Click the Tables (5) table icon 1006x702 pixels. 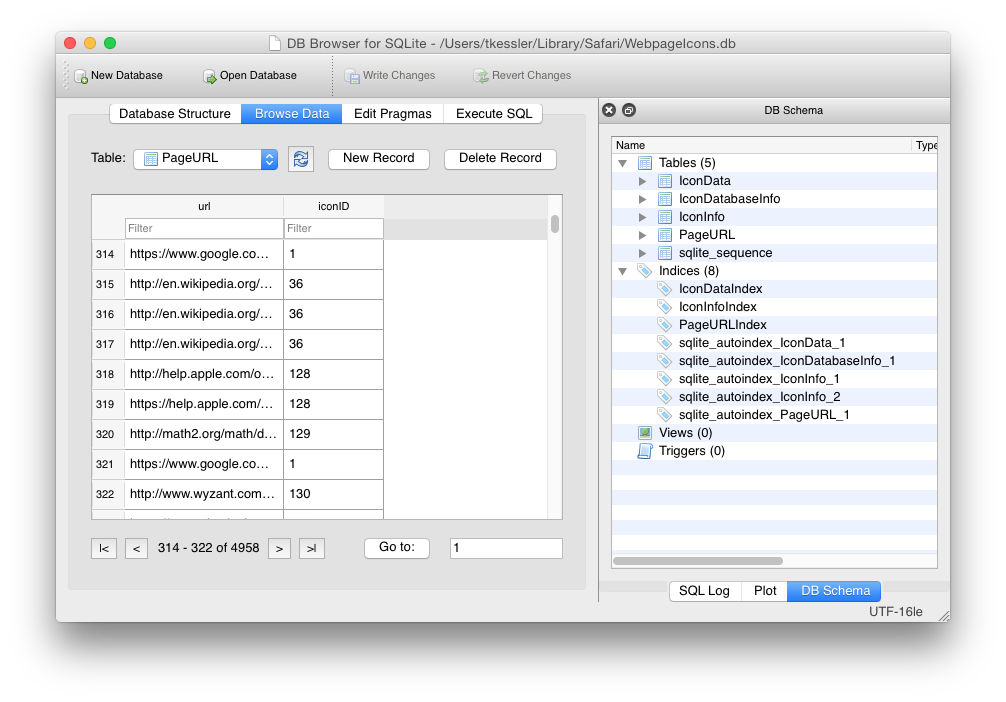[x=645, y=163]
